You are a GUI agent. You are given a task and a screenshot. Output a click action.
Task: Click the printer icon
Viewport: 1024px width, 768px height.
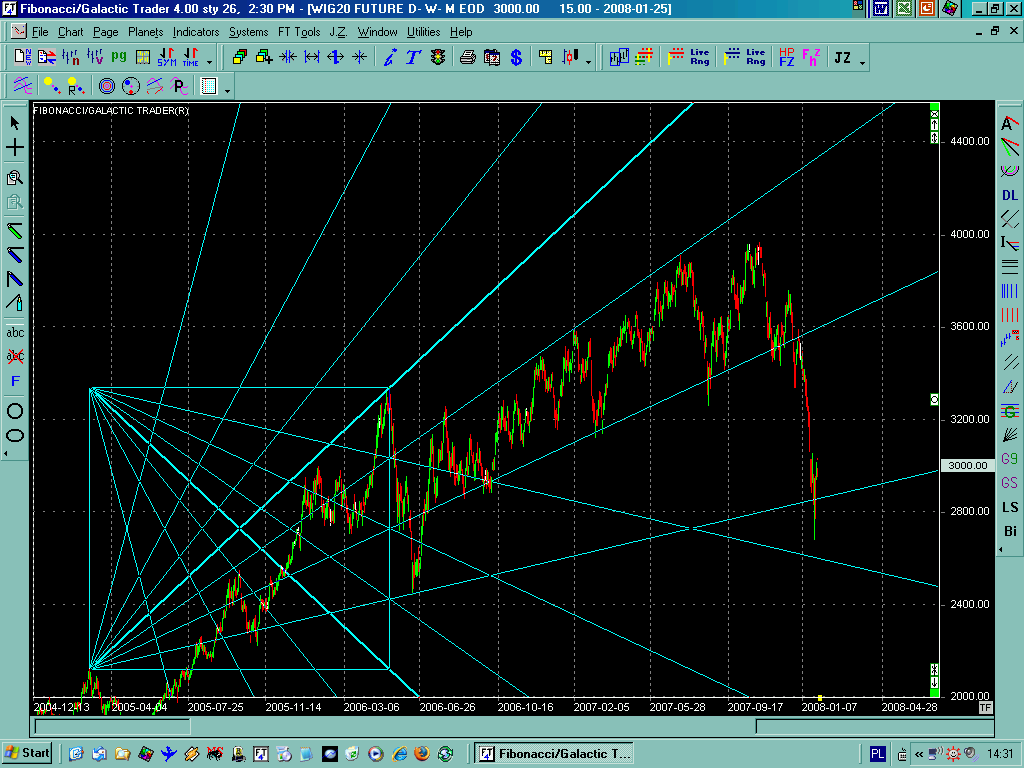(467, 57)
